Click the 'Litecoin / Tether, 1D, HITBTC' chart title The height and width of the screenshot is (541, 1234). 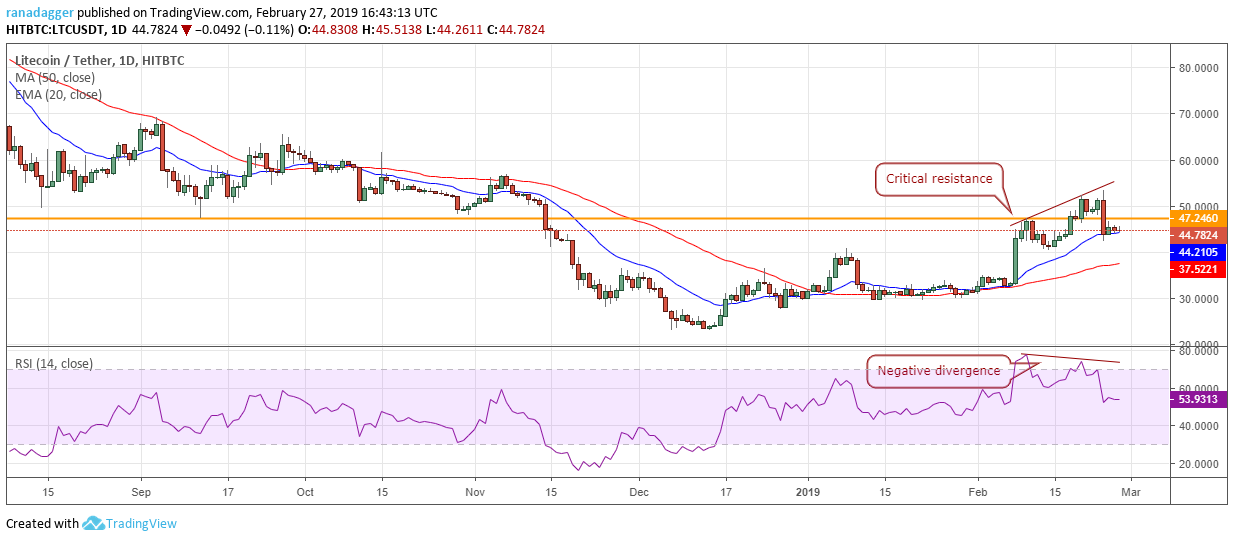tap(100, 61)
